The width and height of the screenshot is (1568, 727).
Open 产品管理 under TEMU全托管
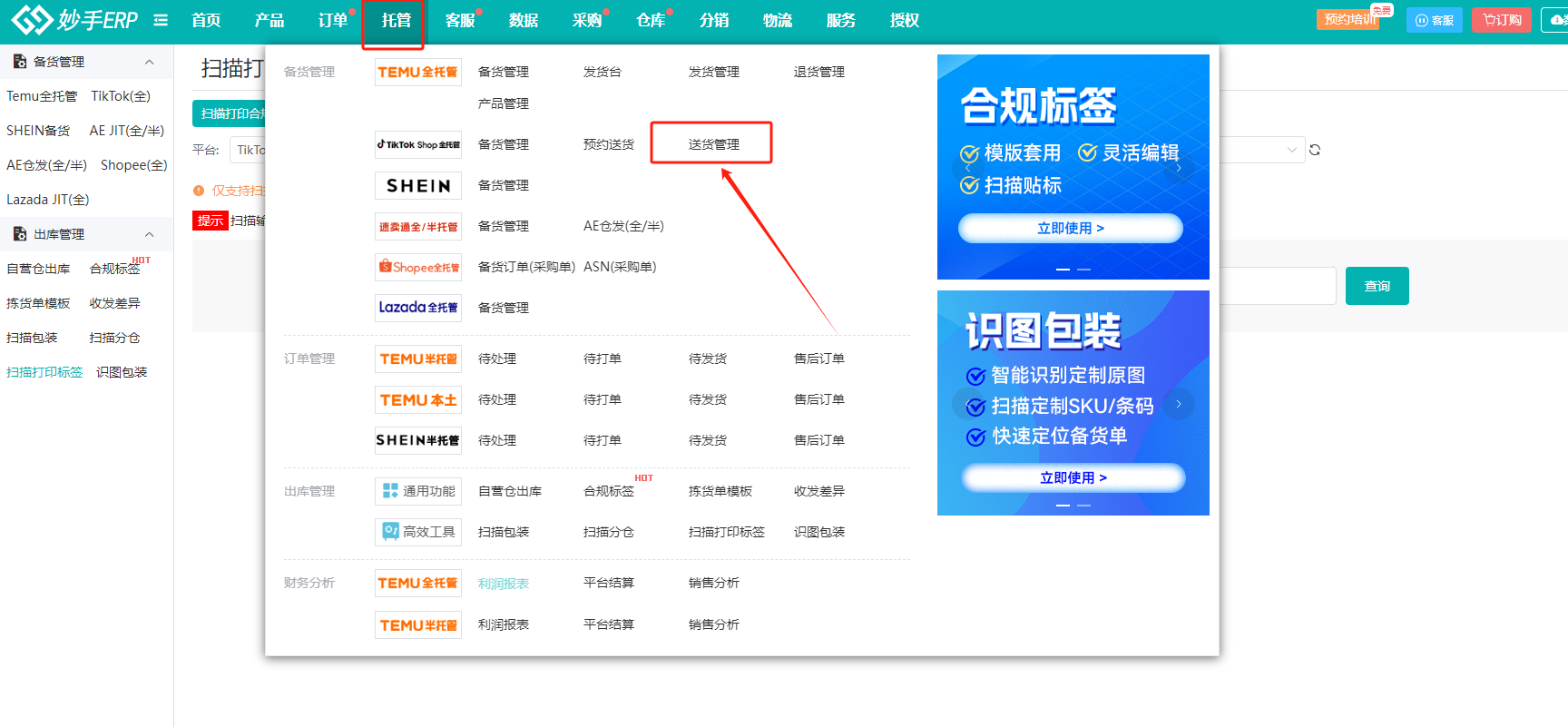pos(504,103)
